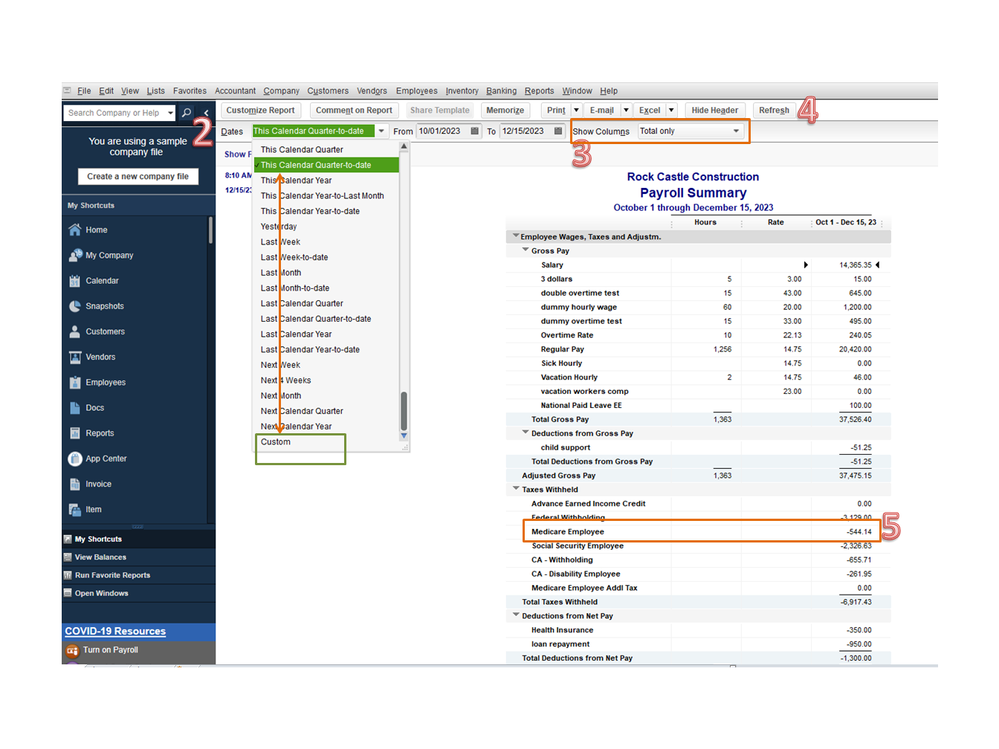Open search scope dropdown arrow

coord(170,113)
